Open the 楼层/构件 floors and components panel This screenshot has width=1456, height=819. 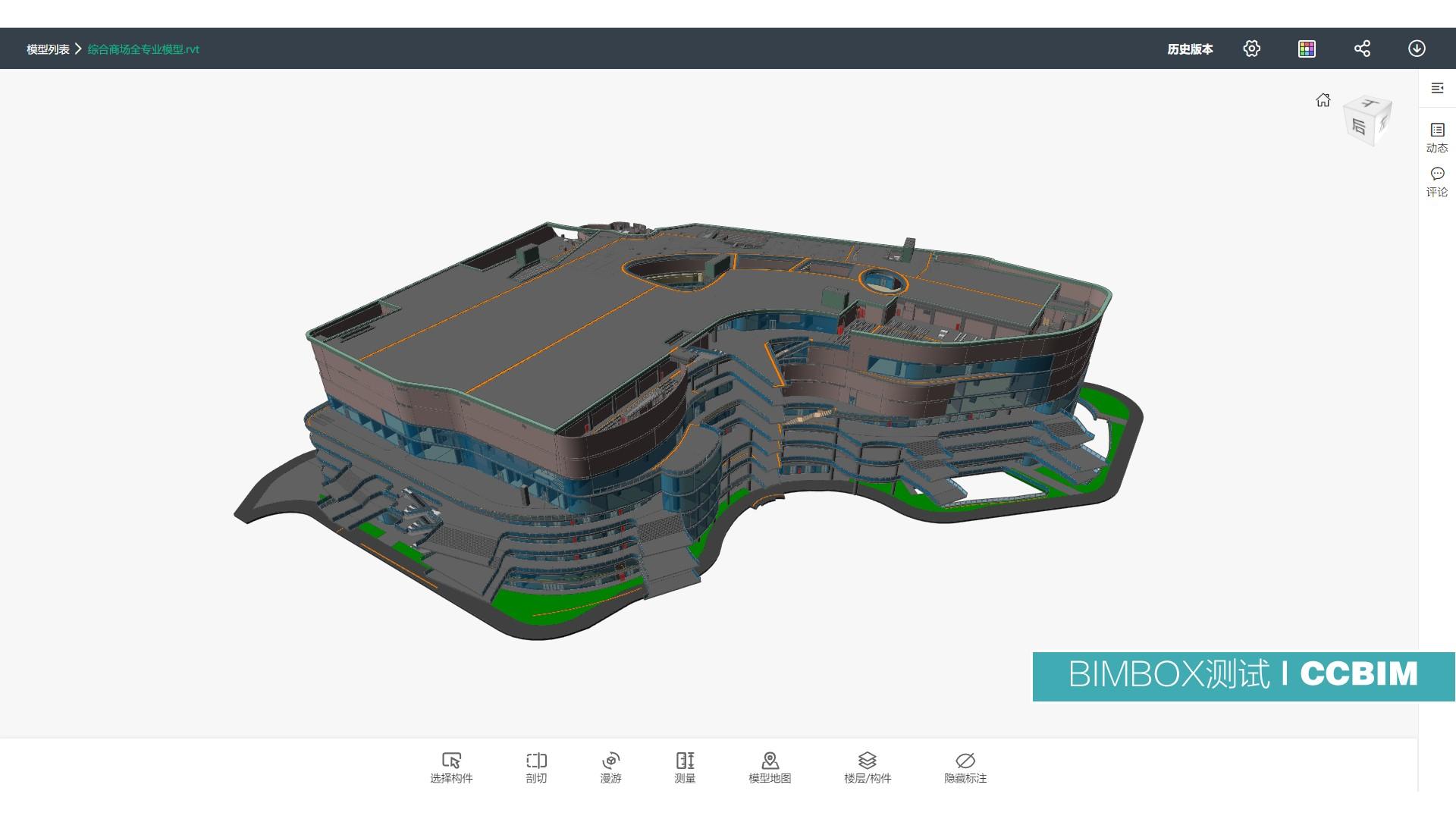(867, 766)
